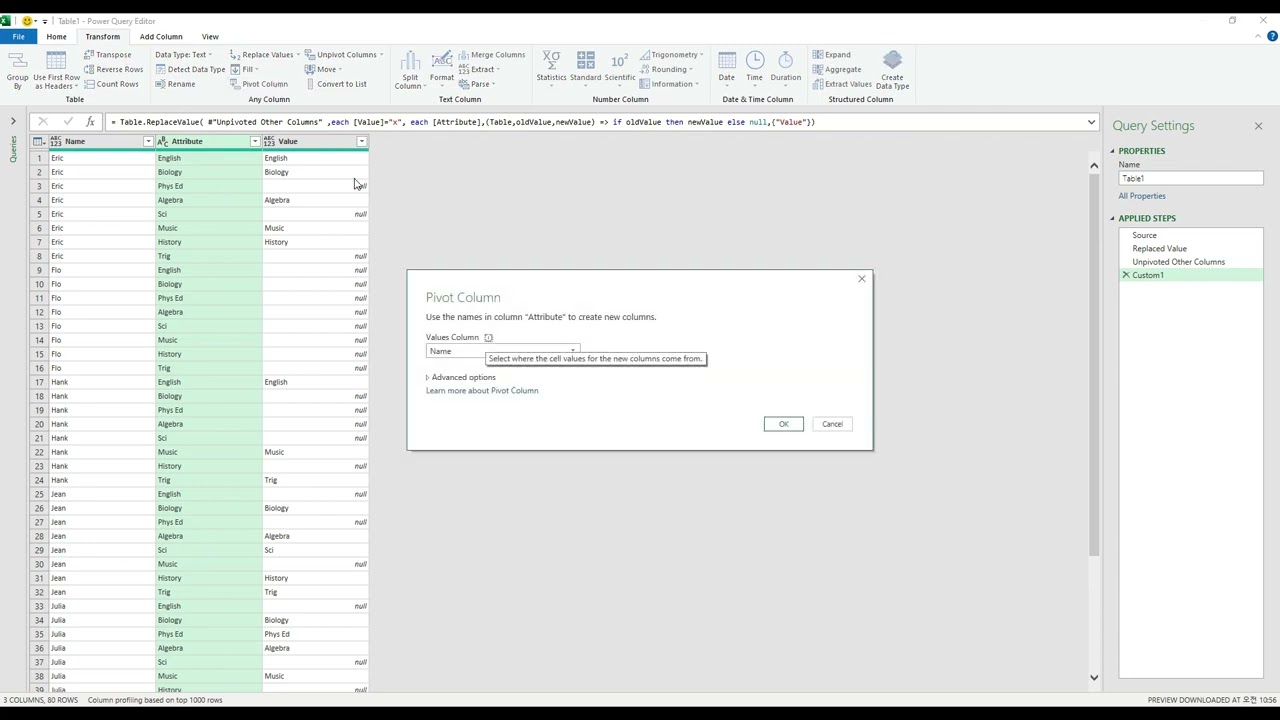Click Convert to List
The width and height of the screenshot is (1280, 720).
[335, 84]
